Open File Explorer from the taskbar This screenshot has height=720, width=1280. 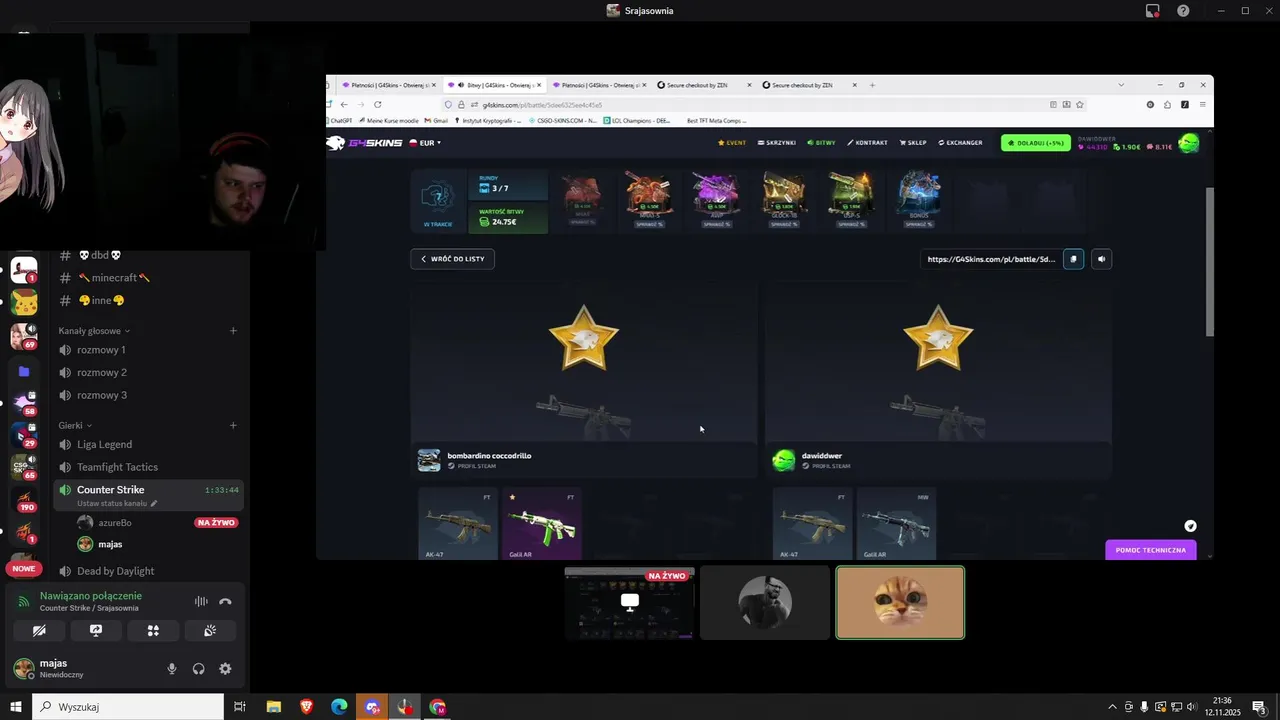(273, 707)
